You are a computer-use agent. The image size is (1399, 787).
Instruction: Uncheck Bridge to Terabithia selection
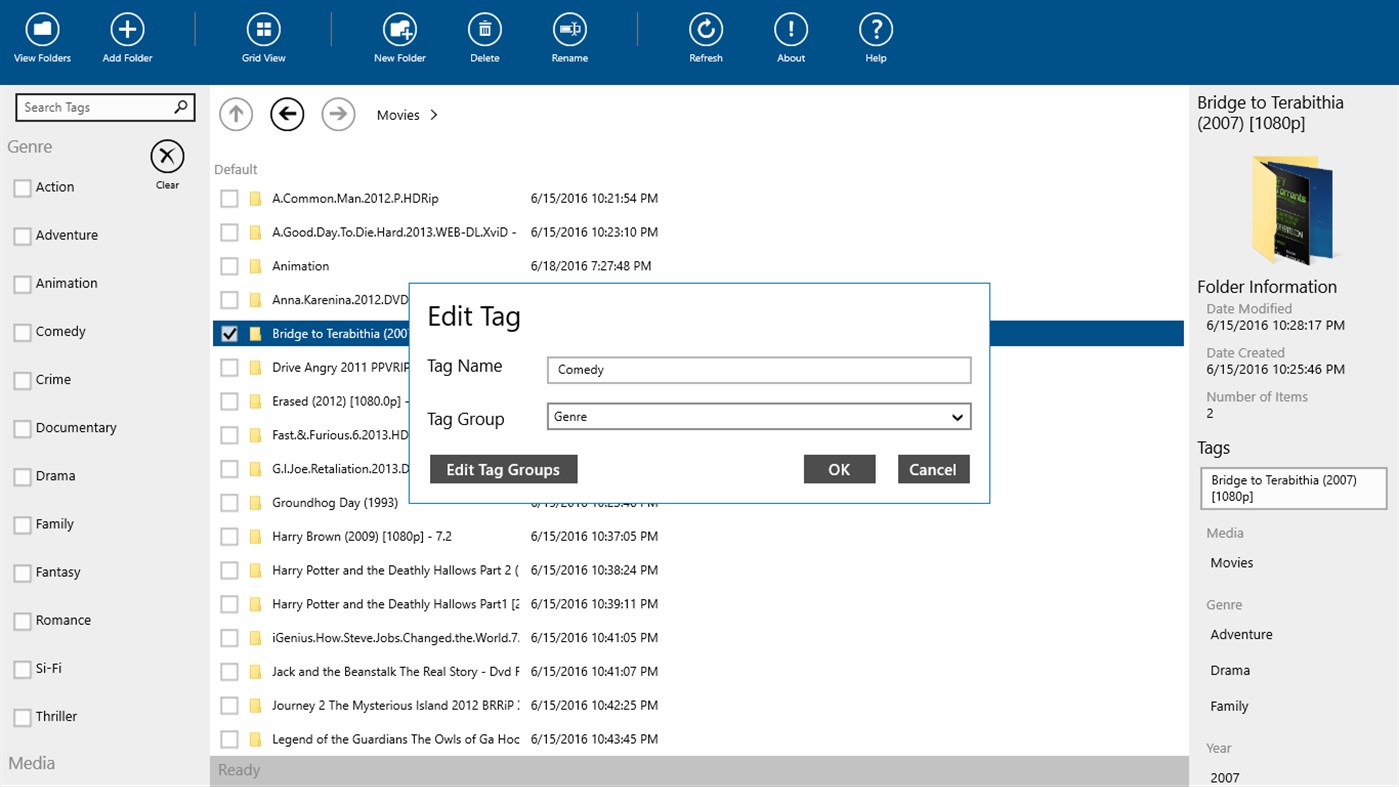[229, 333]
